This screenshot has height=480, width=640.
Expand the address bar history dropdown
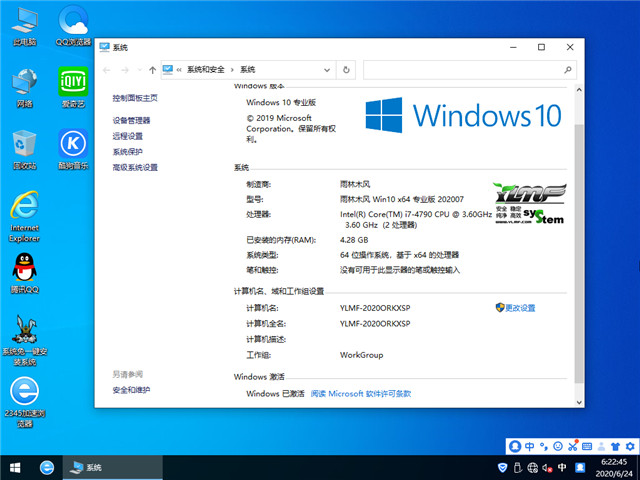(327, 70)
